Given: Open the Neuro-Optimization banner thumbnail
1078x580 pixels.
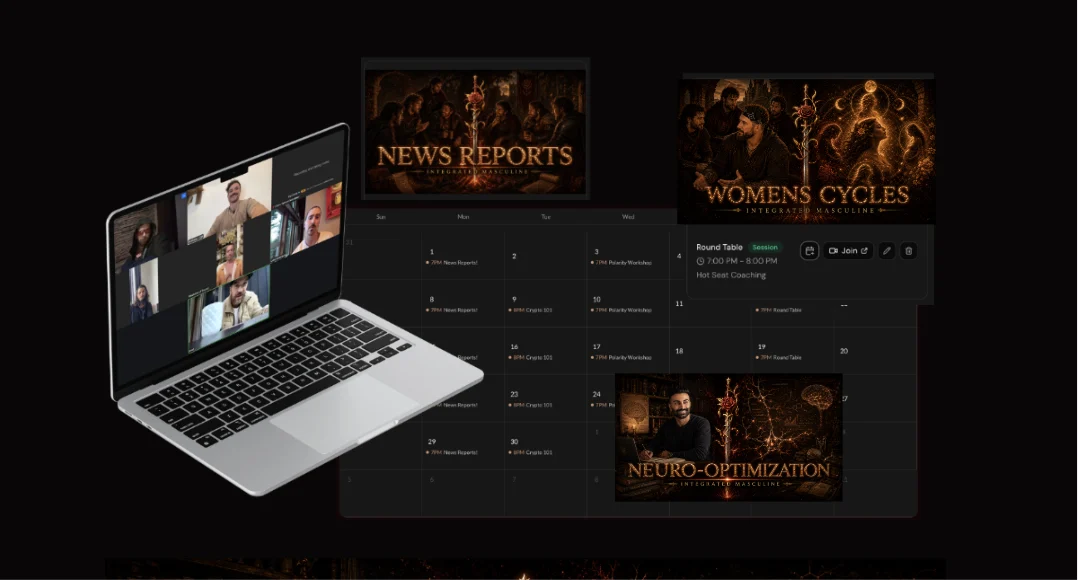Looking at the screenshot, I should pos(729,437).
